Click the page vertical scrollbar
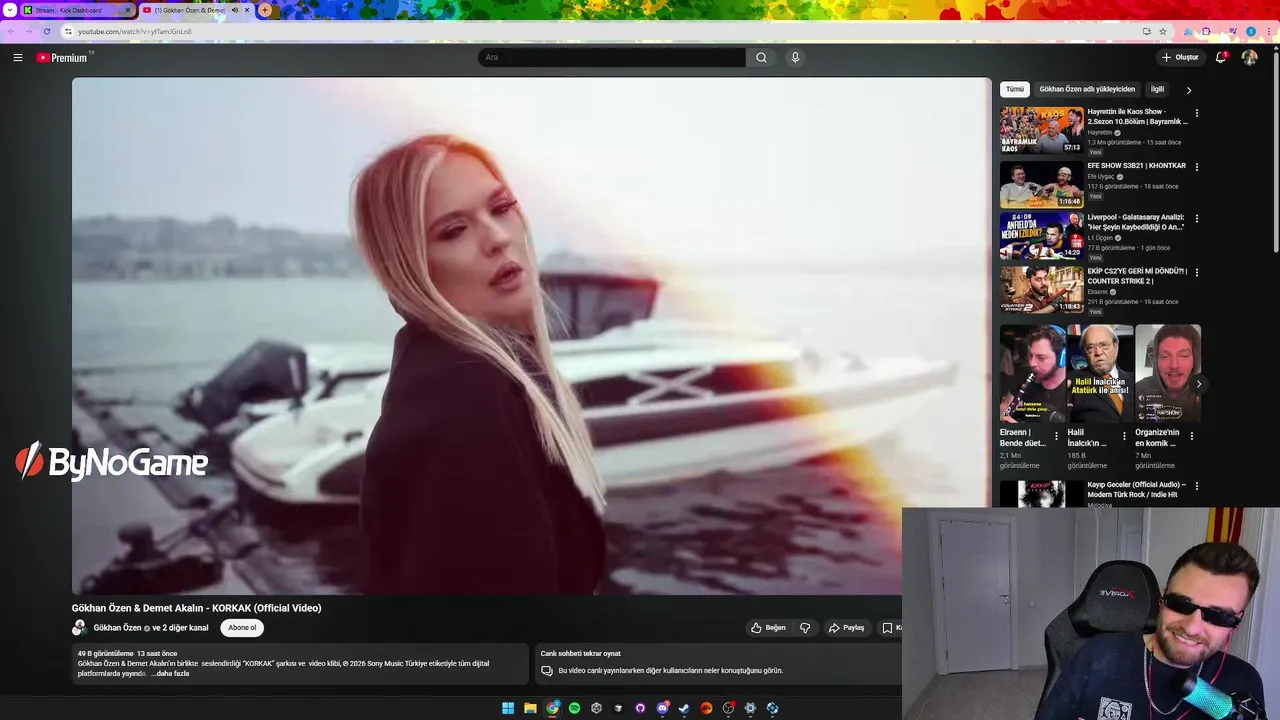 (x=1275, y=150)
